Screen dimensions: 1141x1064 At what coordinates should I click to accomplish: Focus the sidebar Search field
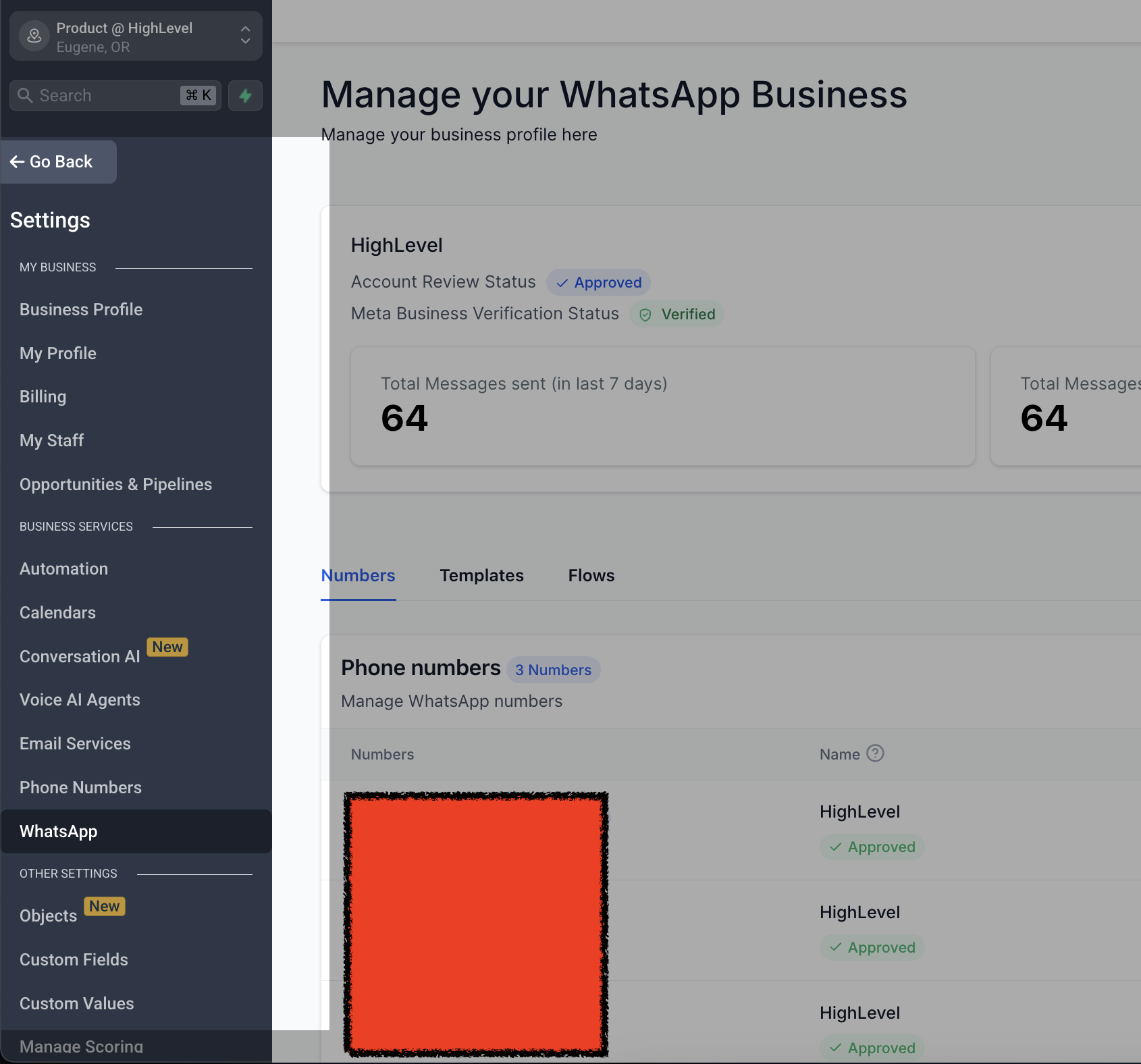point(115,96)
